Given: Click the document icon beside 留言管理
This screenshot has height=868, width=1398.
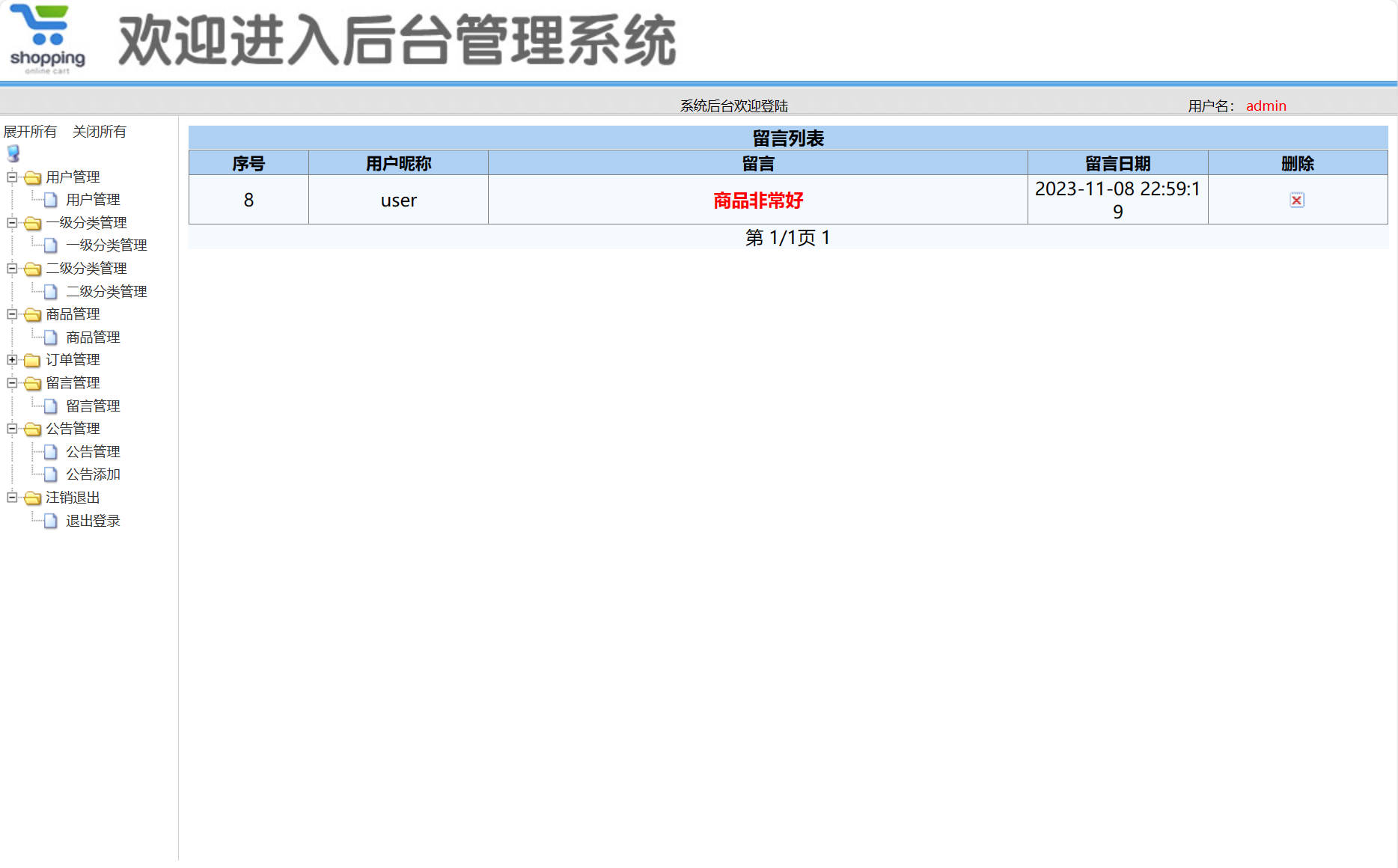Looking at the screenshot, I should click(x=49, y=406).
